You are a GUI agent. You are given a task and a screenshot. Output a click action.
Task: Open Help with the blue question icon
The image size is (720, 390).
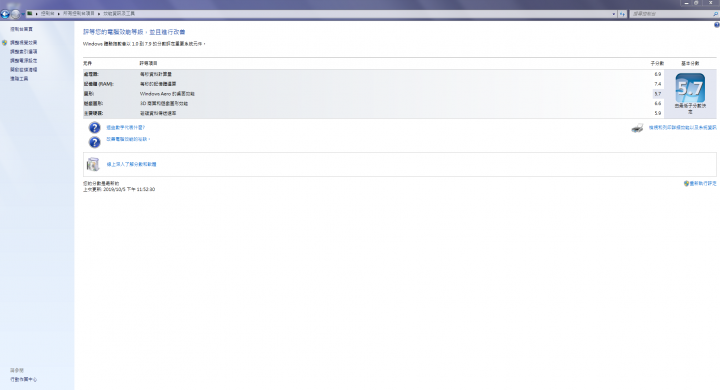pyautogui.click(x=716, y=25)
